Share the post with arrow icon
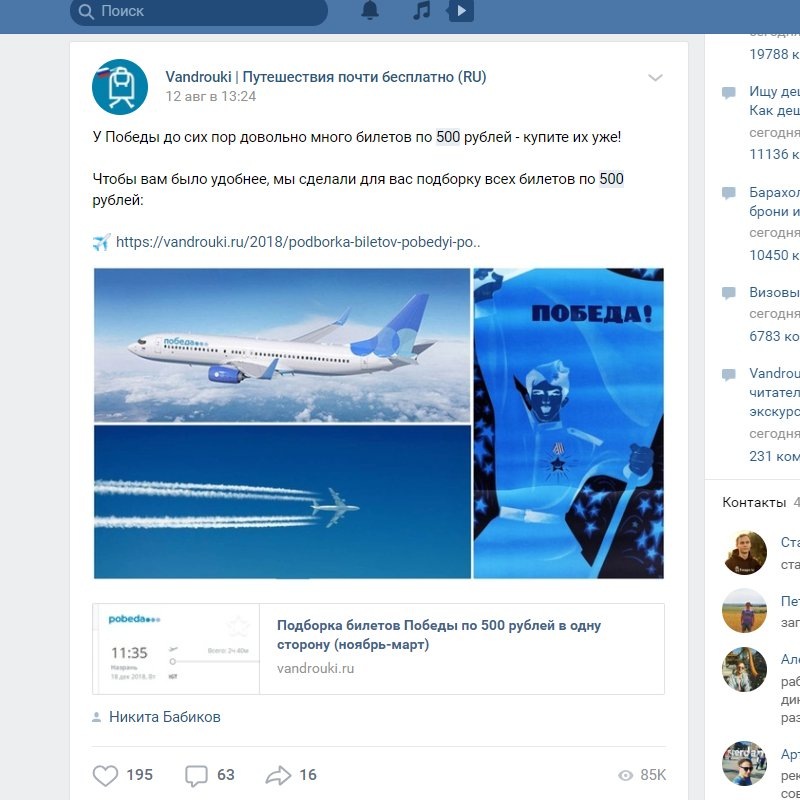The image size is (800, 800). click(278, 776)
